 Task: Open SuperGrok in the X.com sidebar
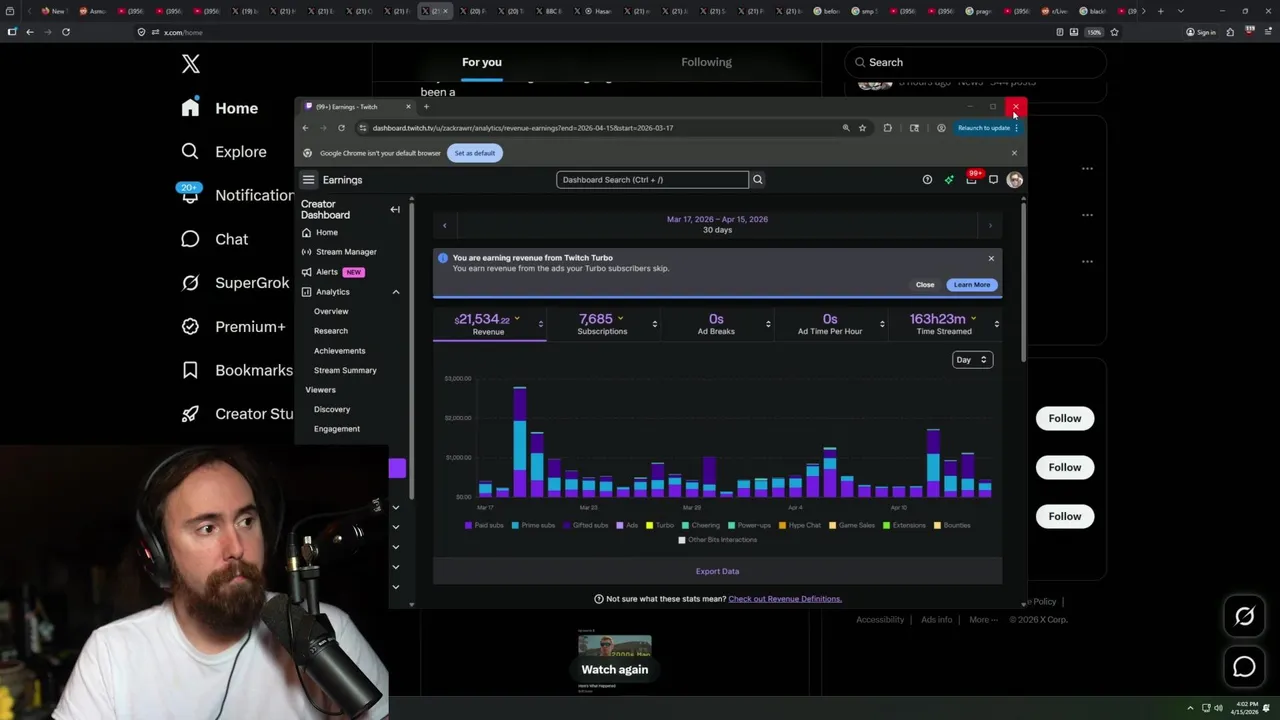click(236, 283)
